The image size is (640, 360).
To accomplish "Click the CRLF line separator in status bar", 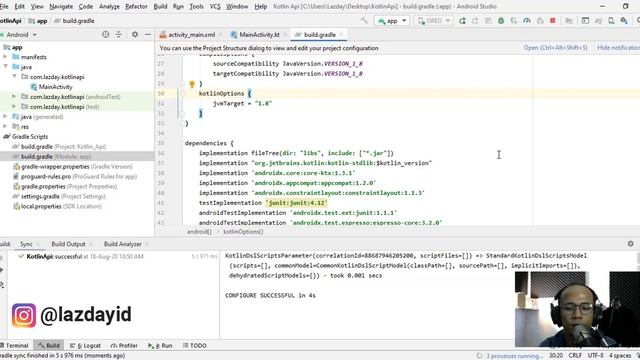I will 575,356.
